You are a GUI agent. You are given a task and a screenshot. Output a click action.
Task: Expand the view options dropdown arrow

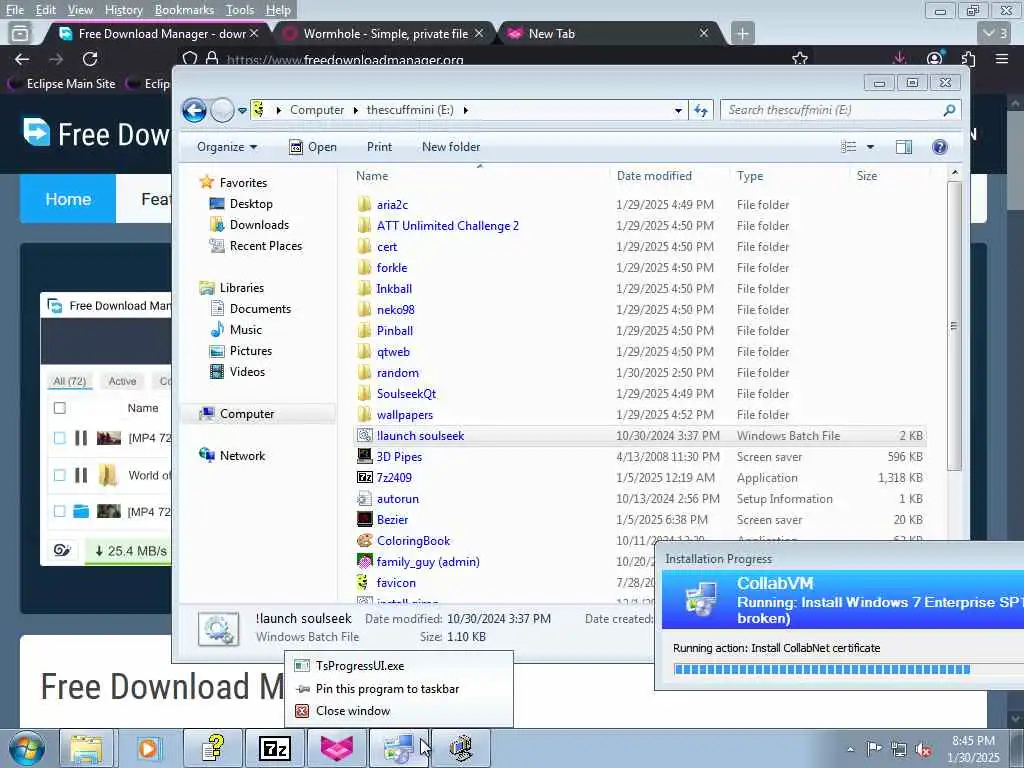pos(870,147)
